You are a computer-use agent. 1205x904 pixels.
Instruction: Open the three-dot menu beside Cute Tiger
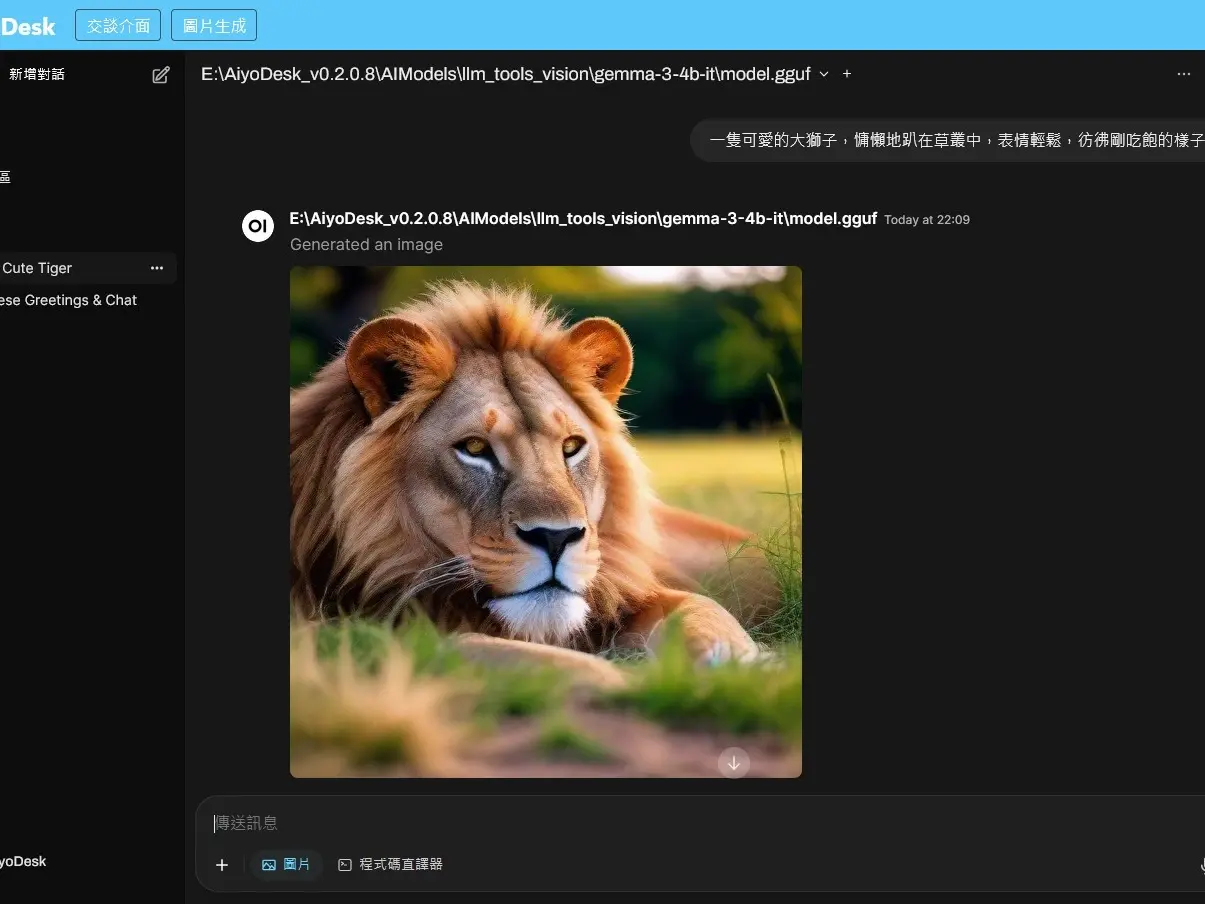156,268
